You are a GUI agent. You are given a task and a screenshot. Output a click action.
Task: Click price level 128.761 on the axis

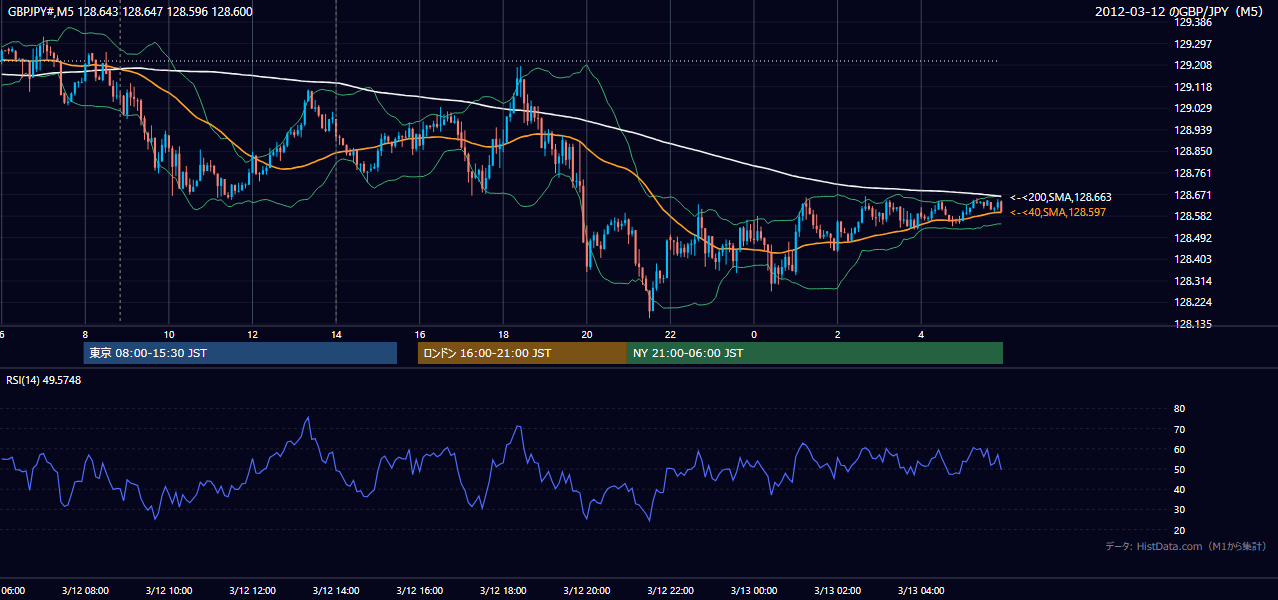pyautogui.click(x=1192, y=172)
